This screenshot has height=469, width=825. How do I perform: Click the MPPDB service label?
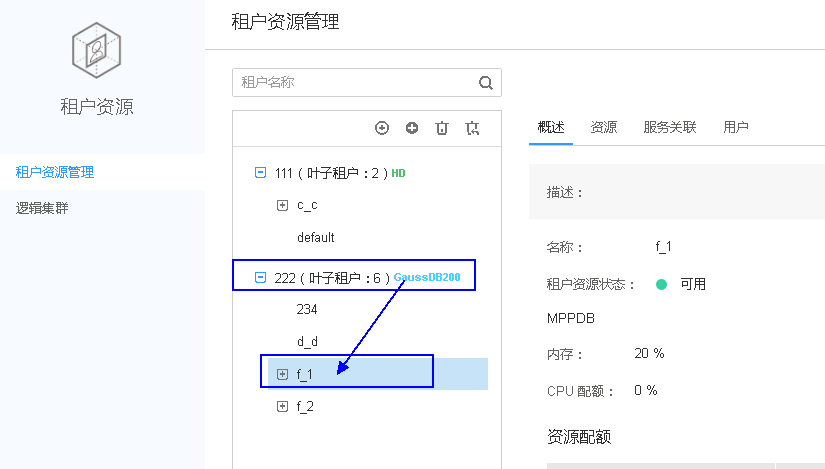coord(571,318)
